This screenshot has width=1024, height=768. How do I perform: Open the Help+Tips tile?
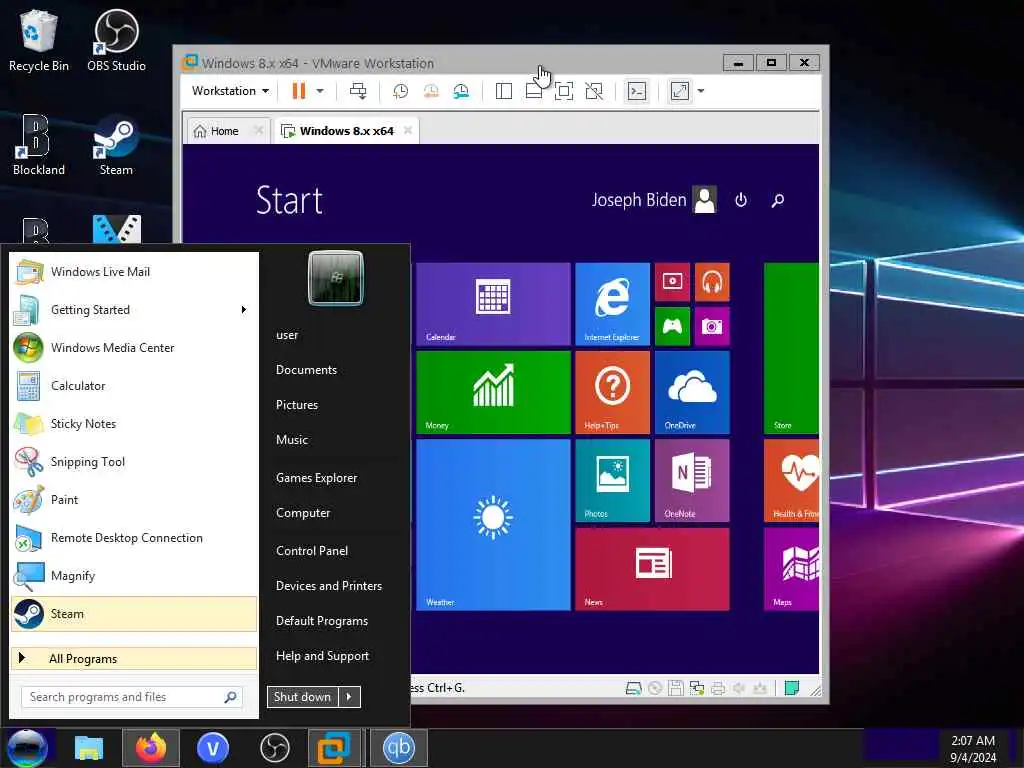[612, 392]
